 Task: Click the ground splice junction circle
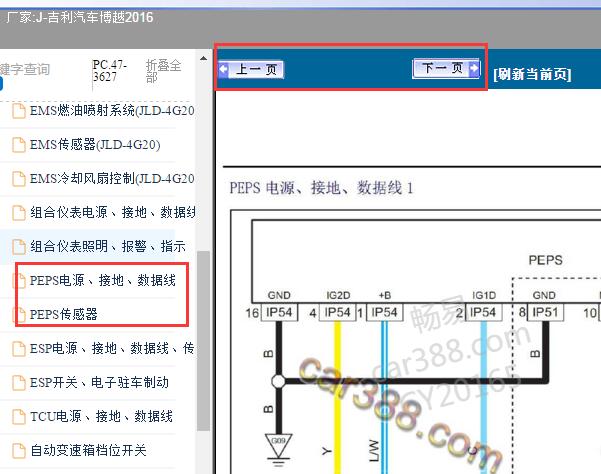pyautogui.click(x=279, y=381)
